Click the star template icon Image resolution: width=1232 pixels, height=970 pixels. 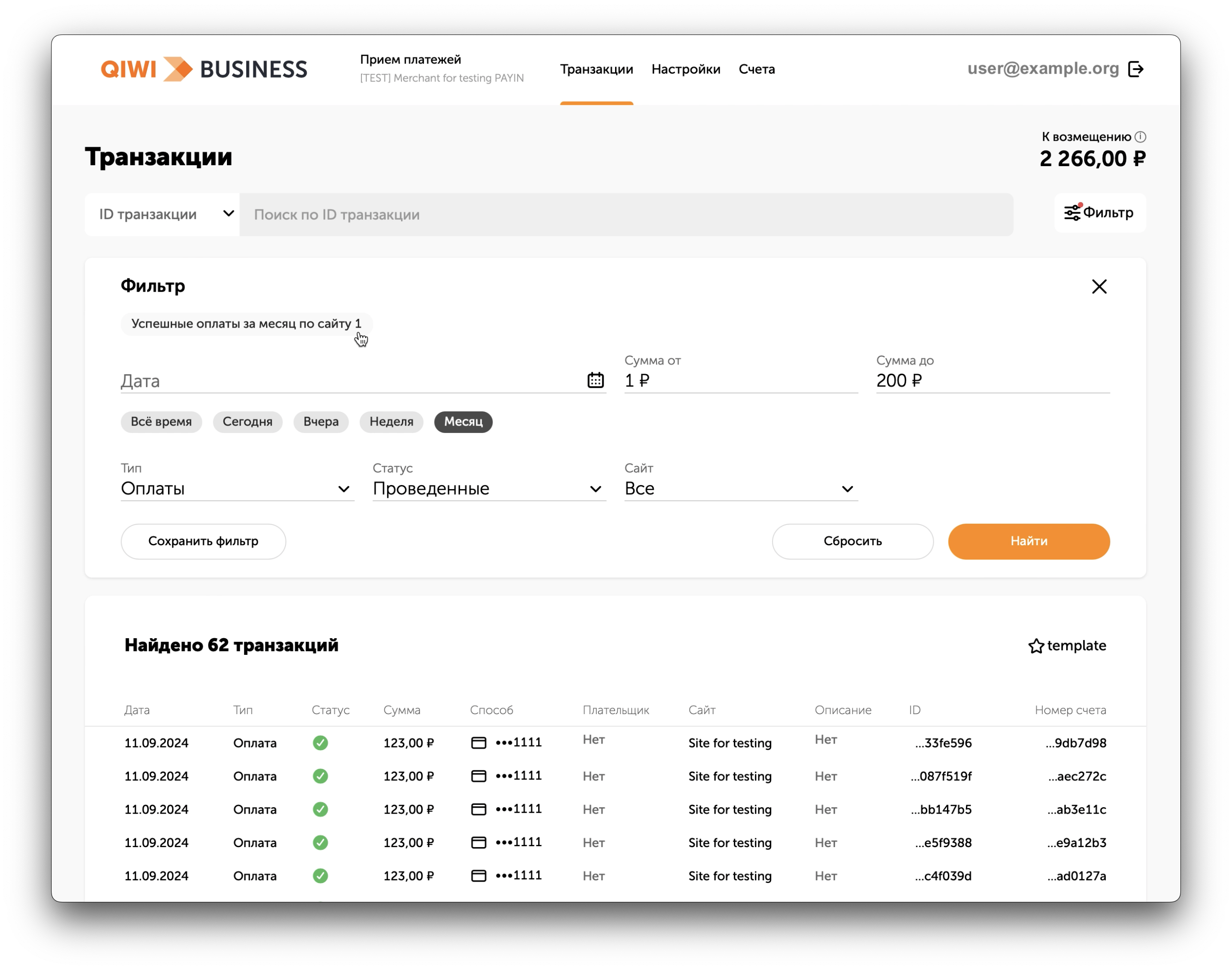[x=1036, y=647]
